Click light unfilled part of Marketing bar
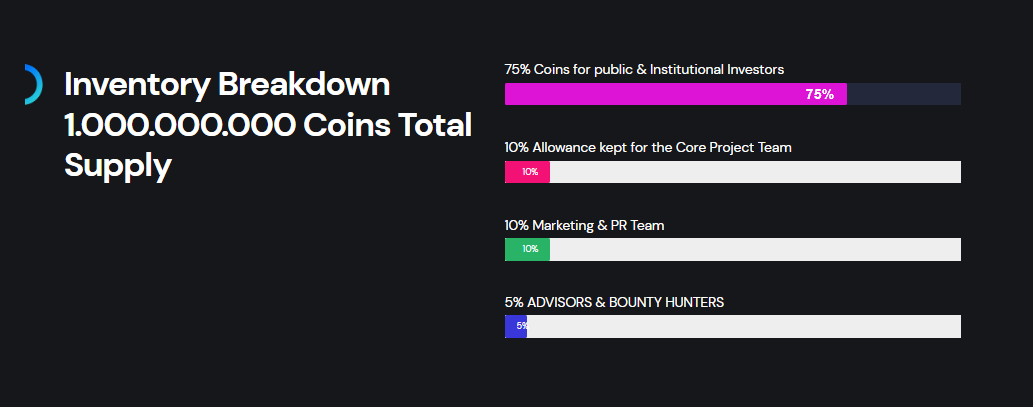This screenshot has width=1033, height=407. coord(755,249)
